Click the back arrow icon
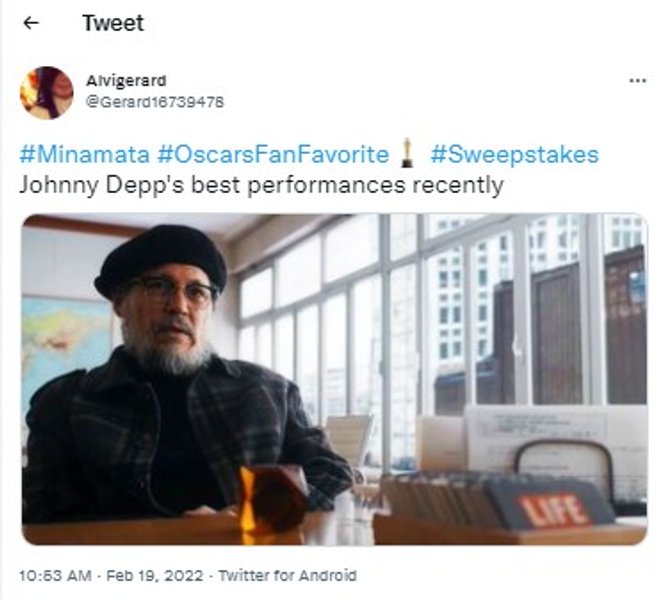661x600 pixels. coord(31,23)
